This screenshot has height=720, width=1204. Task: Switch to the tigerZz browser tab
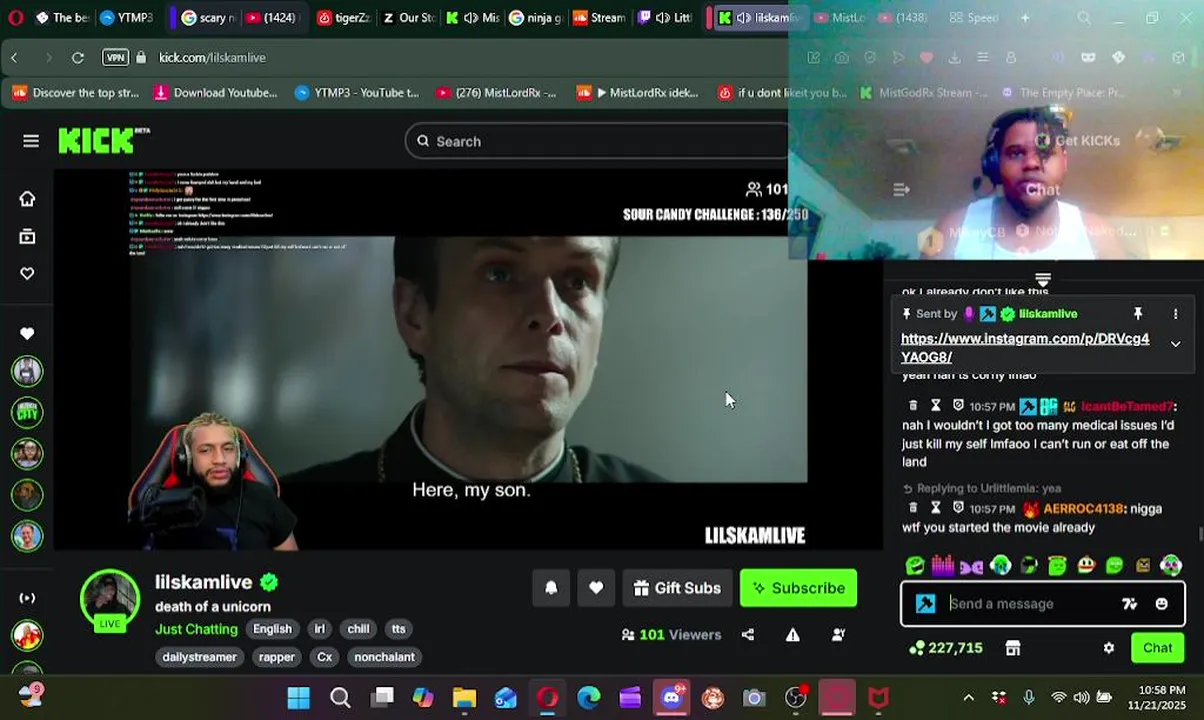[342, 17]
